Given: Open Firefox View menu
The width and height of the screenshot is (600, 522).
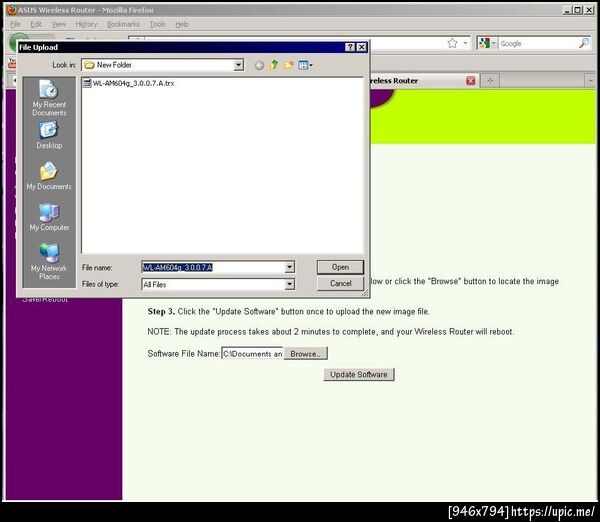Looking at the screenshot, I should [59, 24].
